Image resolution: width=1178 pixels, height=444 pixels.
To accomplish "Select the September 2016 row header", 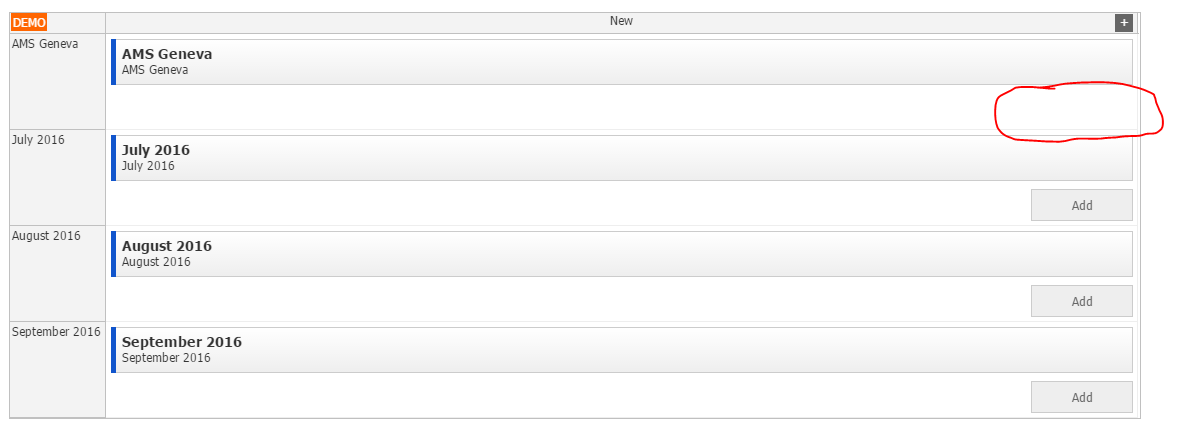I will (57, 369).
